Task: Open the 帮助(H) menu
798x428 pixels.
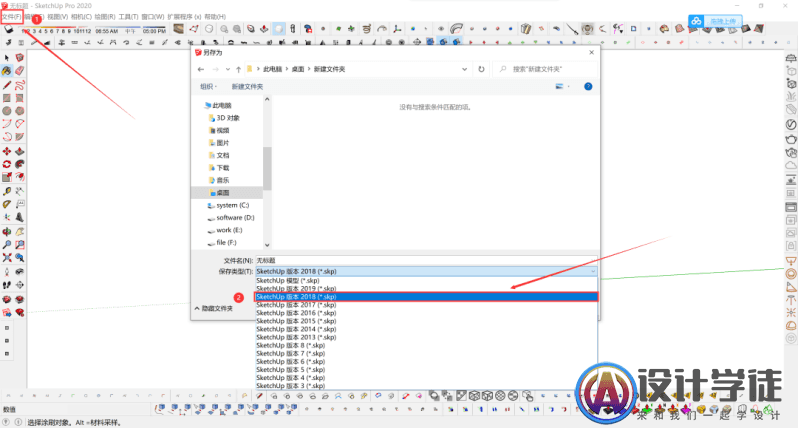Action: [x=215, y=17]
